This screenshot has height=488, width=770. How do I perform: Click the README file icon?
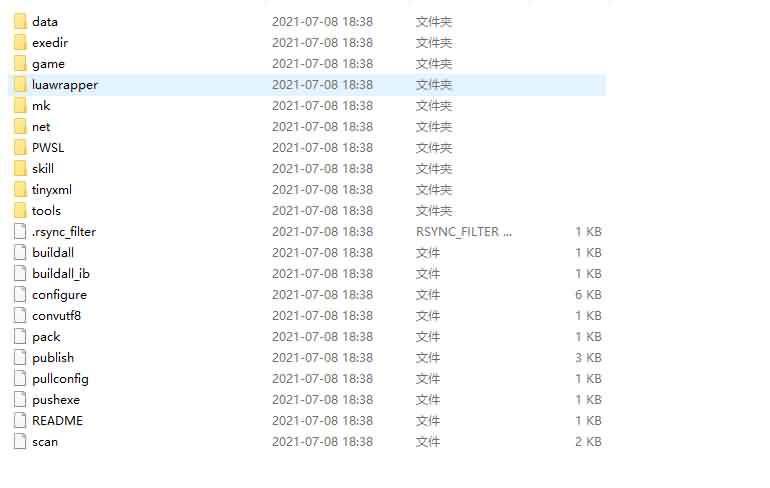(20, 421)
